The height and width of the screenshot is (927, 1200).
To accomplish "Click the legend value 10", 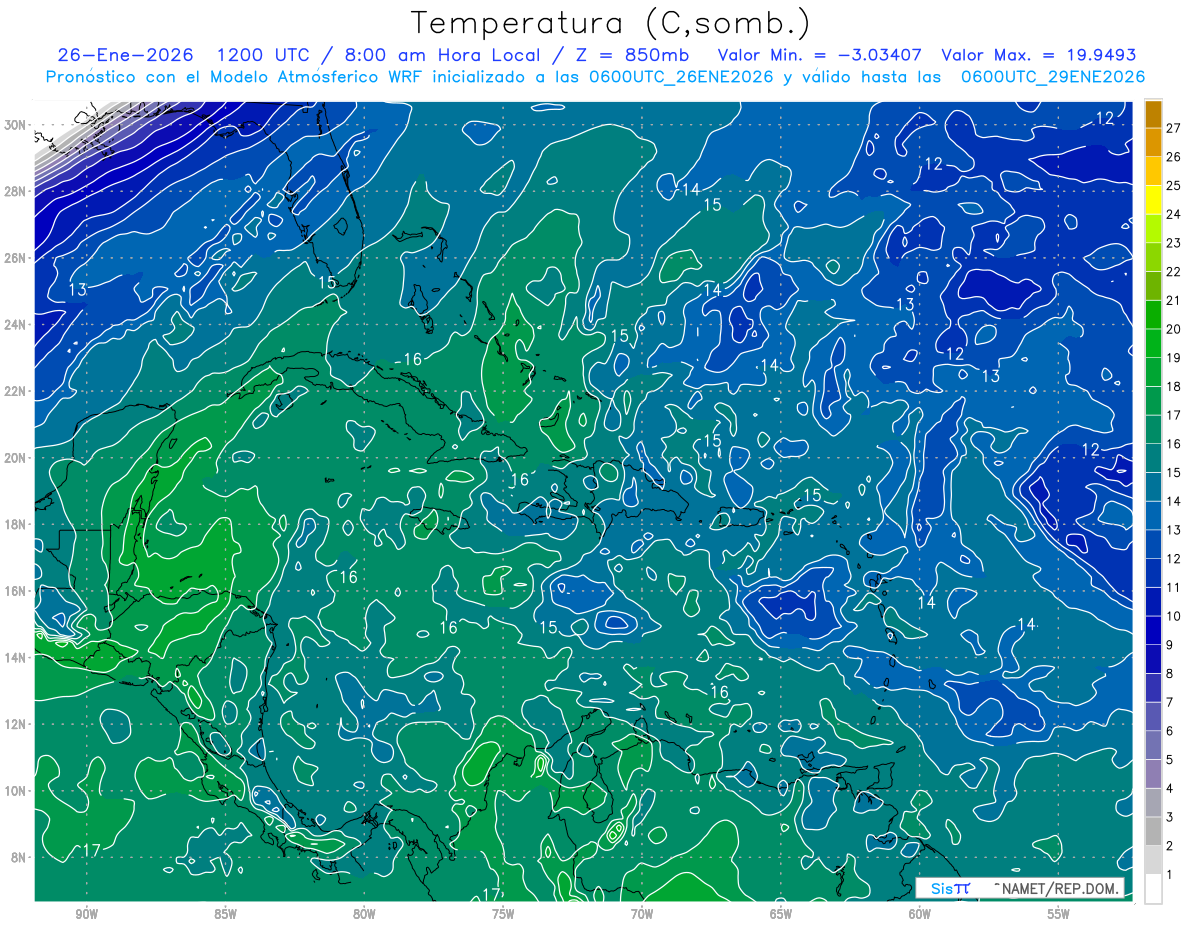I will [1174, 616].
